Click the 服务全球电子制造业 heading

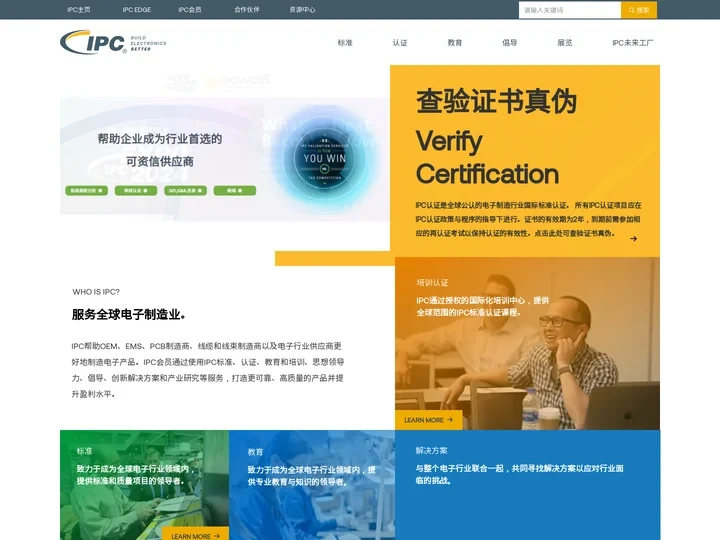pos(129,315)
